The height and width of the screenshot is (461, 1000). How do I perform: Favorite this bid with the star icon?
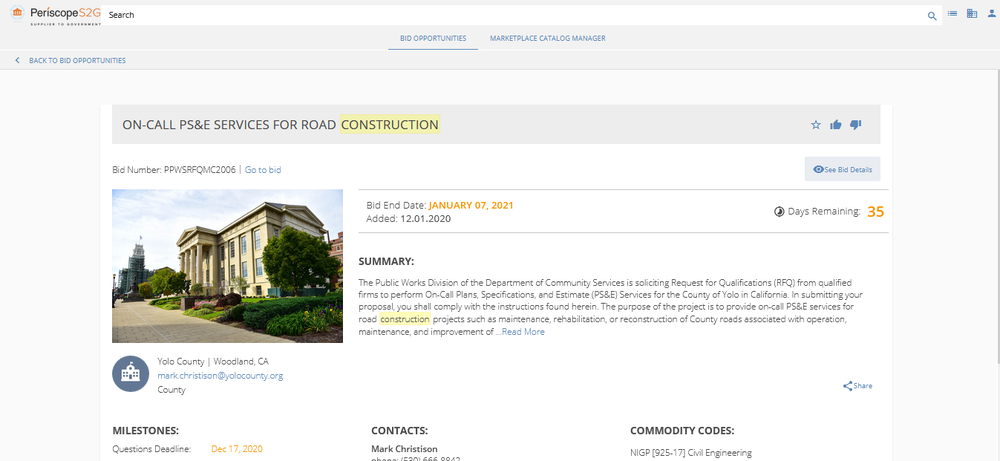(816, 125)
